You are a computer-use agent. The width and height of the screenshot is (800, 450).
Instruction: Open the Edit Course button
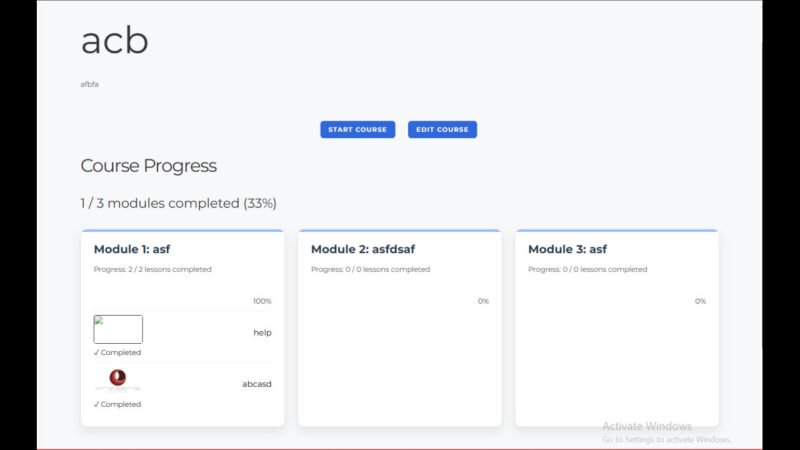pyautogui.click(x=442, y=129)
